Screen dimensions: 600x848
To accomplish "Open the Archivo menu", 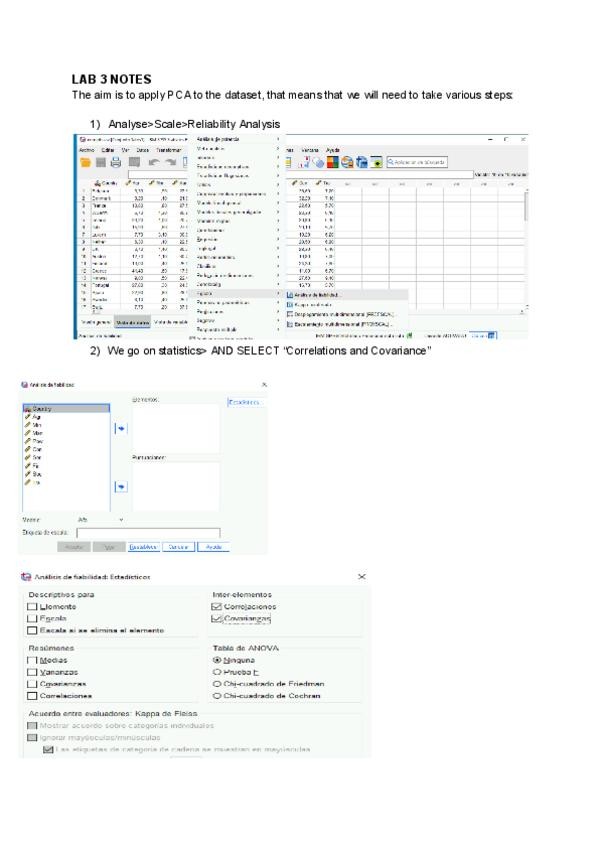I will (87, 150).
